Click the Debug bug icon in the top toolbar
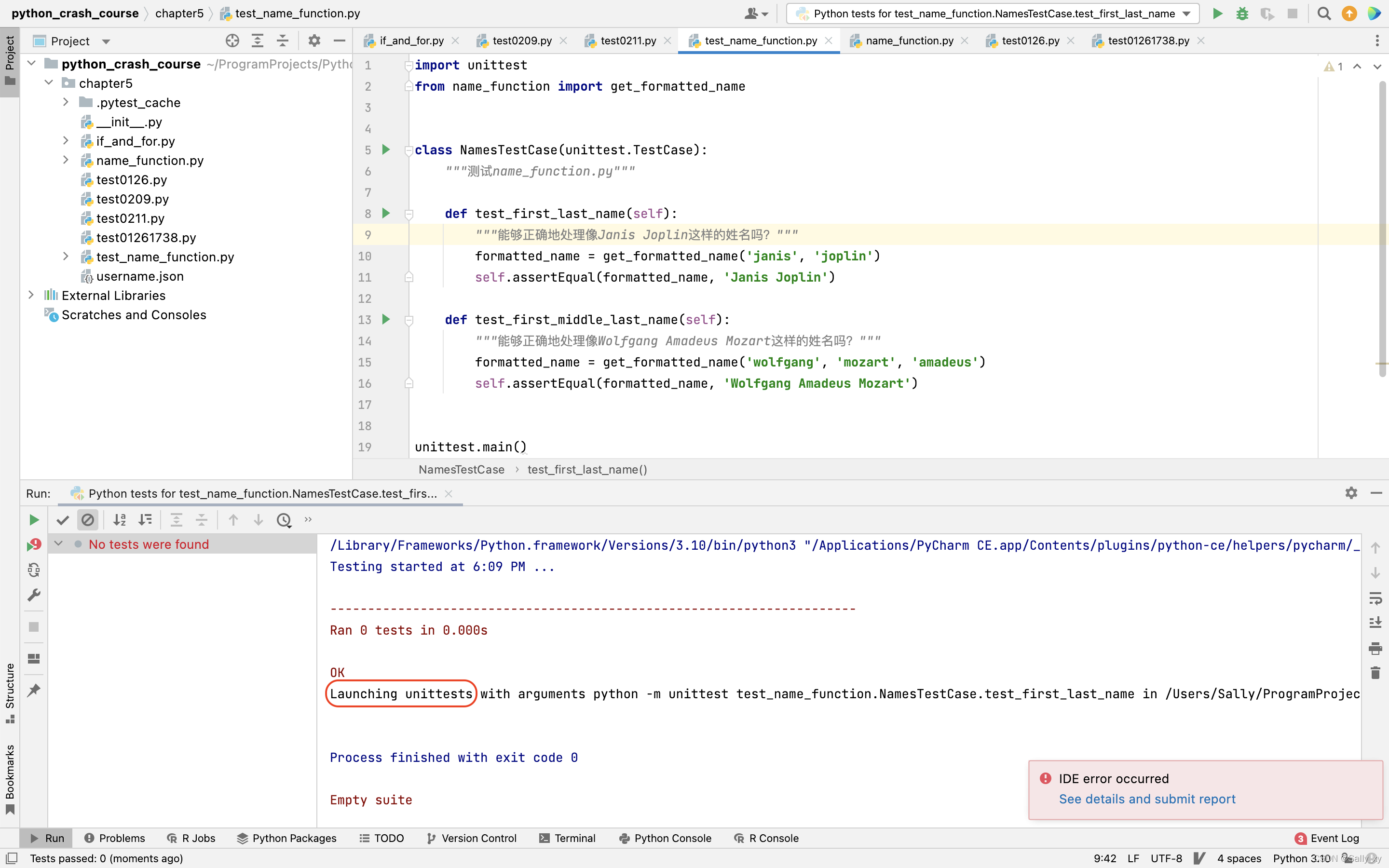Viewport: 1389px width, 868px height. click(1242, 13)
